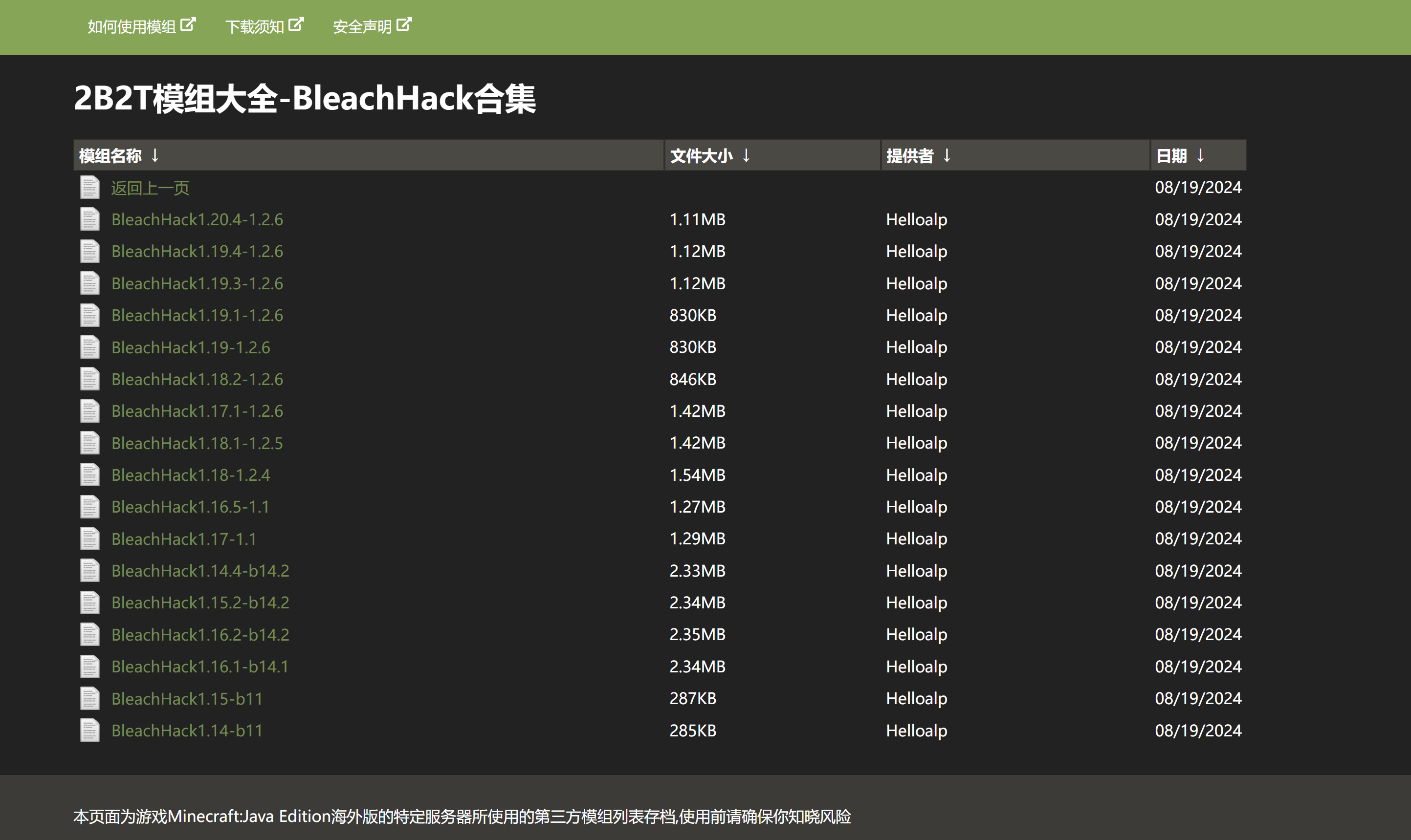Click the footer Minecraft:Java Edition disclaimer text
Screen dimensions: 1411x840
point(462,816)
